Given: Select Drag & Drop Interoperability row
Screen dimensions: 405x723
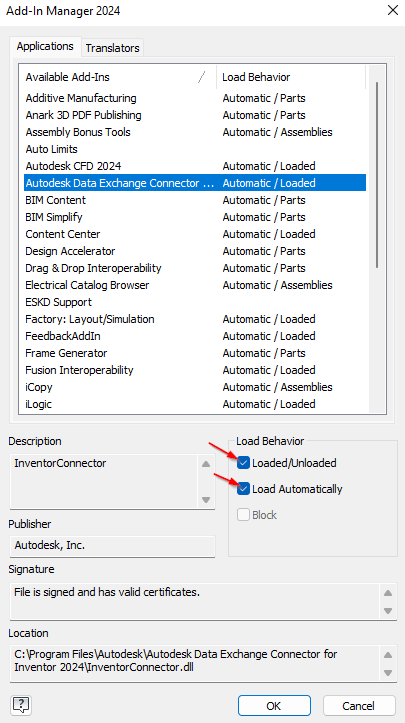Looking at the screenshot, I should [195, 268].
